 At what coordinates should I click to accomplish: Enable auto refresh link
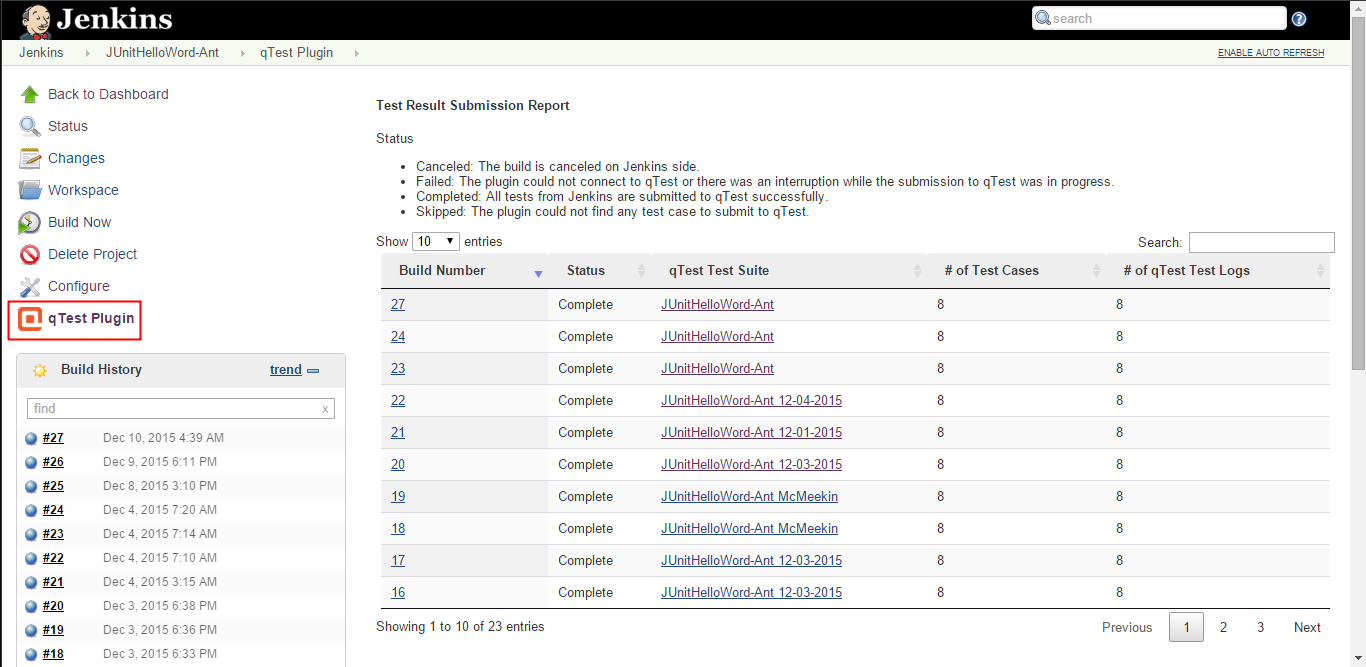tap(1270, 53)
